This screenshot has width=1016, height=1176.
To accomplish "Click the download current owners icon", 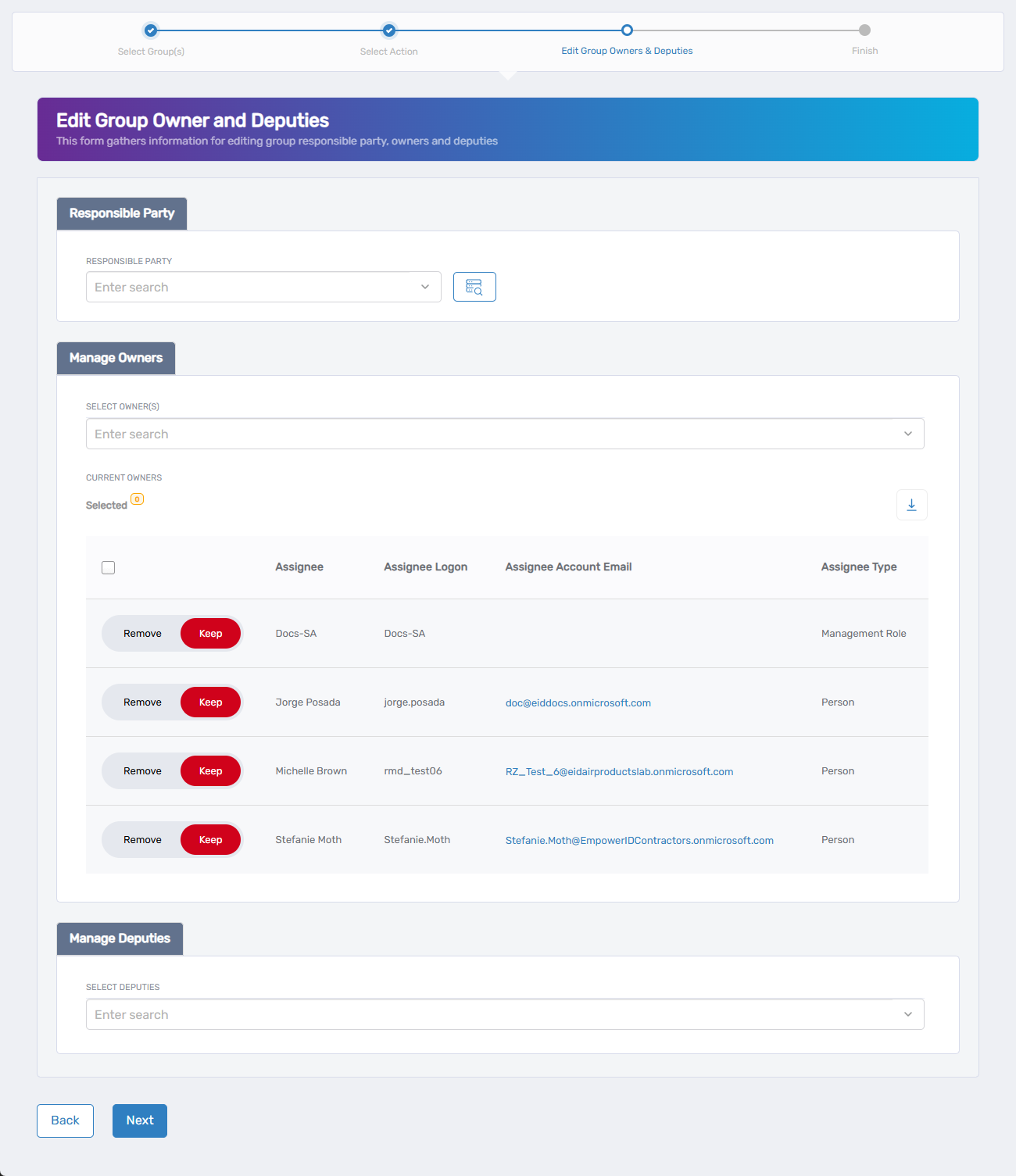I will tap(911, 505).
